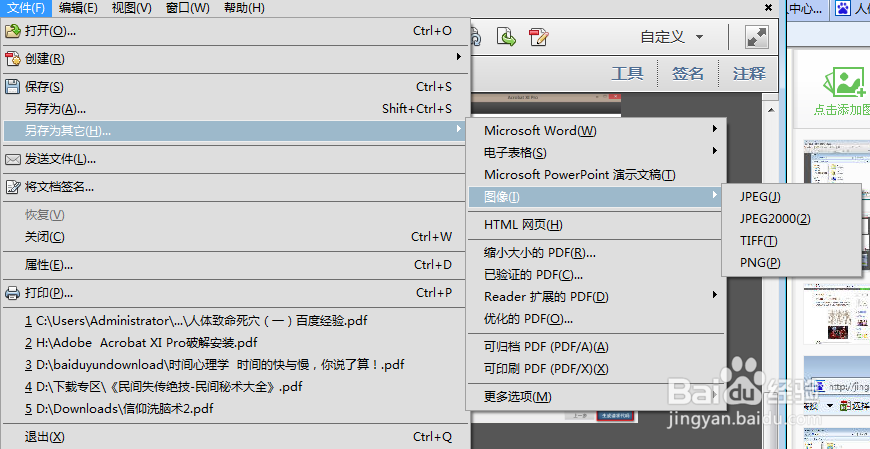The image size is (870, 449).
Task: Choose 缩小大小的 PDF(R)...
Action: click(x=596, y=253)
